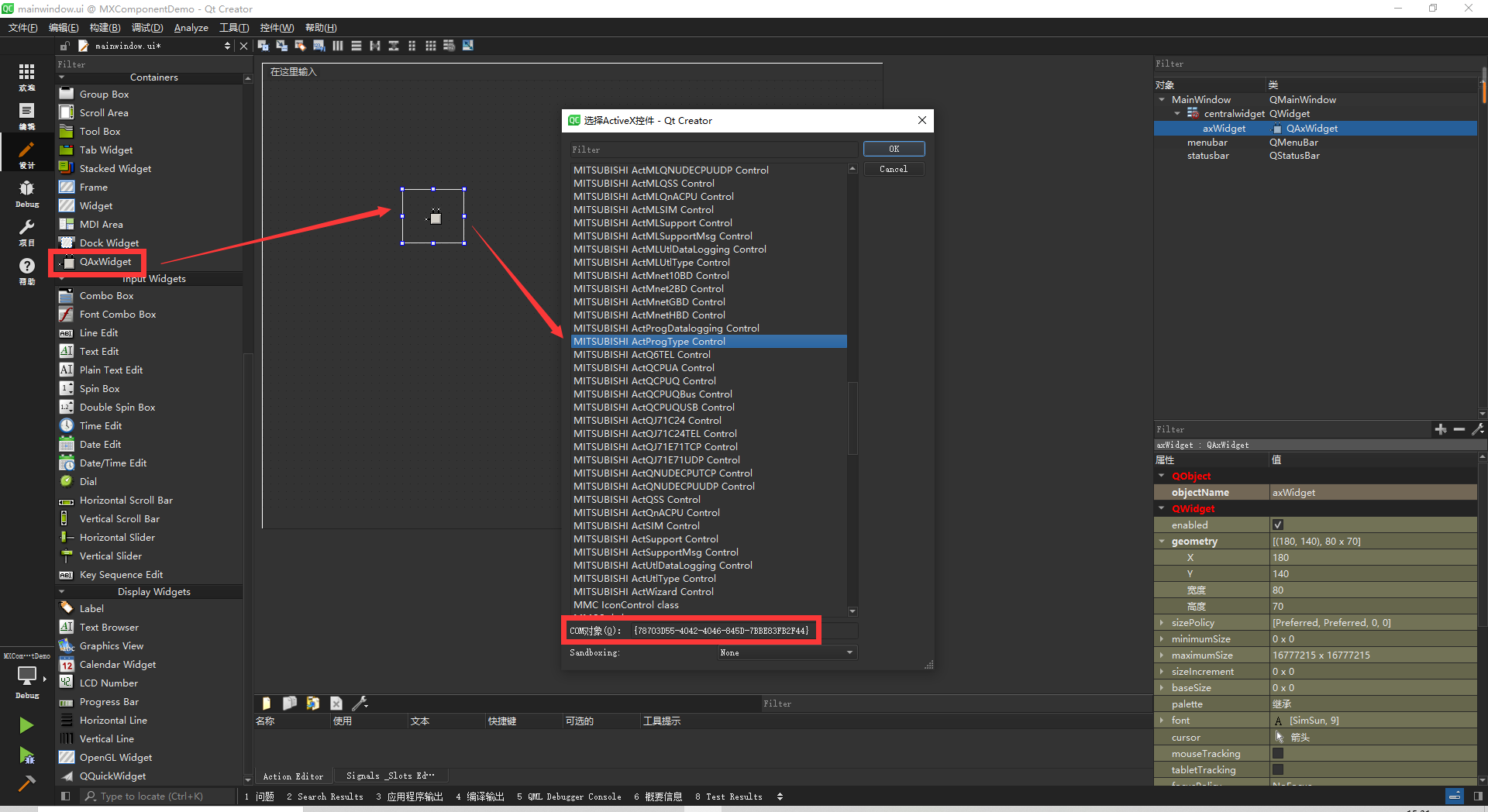Start debugging with run-bug icon
This screenshot has width=1488, height=812.
(x=26, y=755)
